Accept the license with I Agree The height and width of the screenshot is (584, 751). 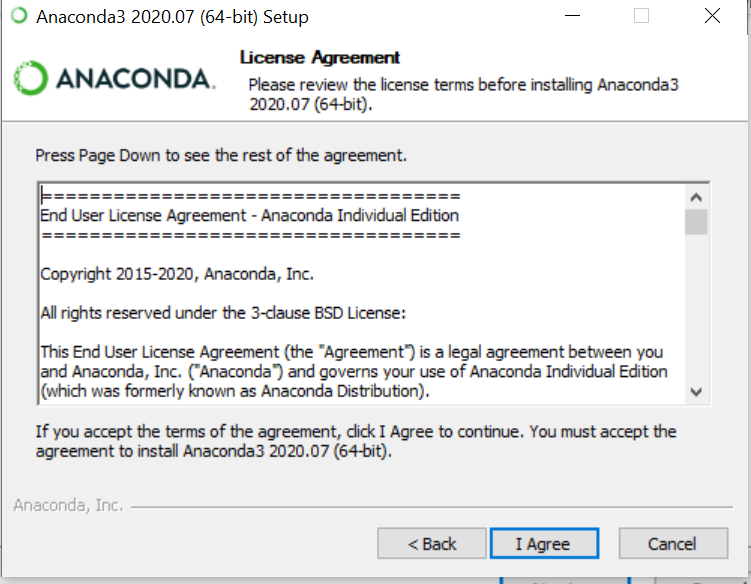point(545,544)
